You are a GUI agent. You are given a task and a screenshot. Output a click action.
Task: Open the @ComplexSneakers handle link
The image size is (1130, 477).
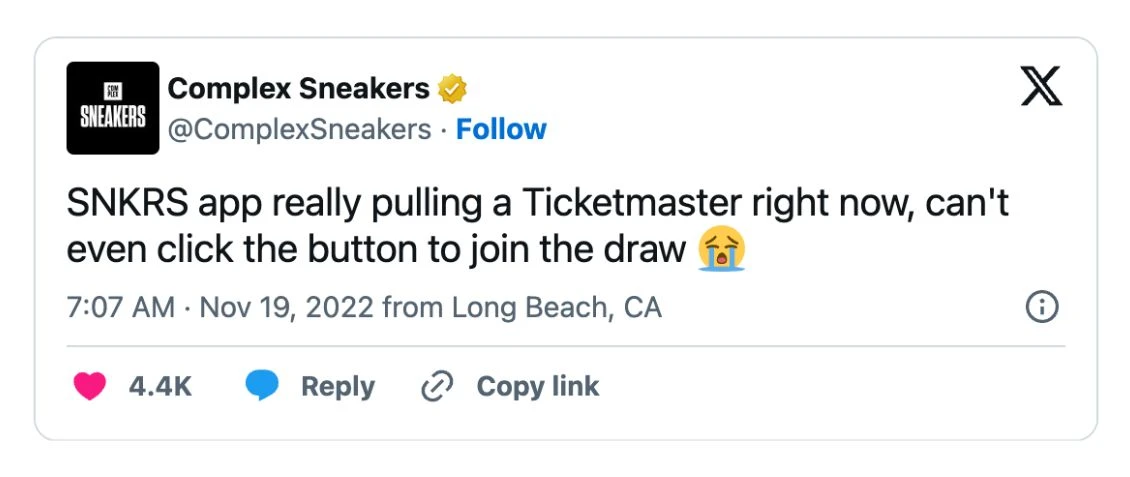[x=299, y=130]
